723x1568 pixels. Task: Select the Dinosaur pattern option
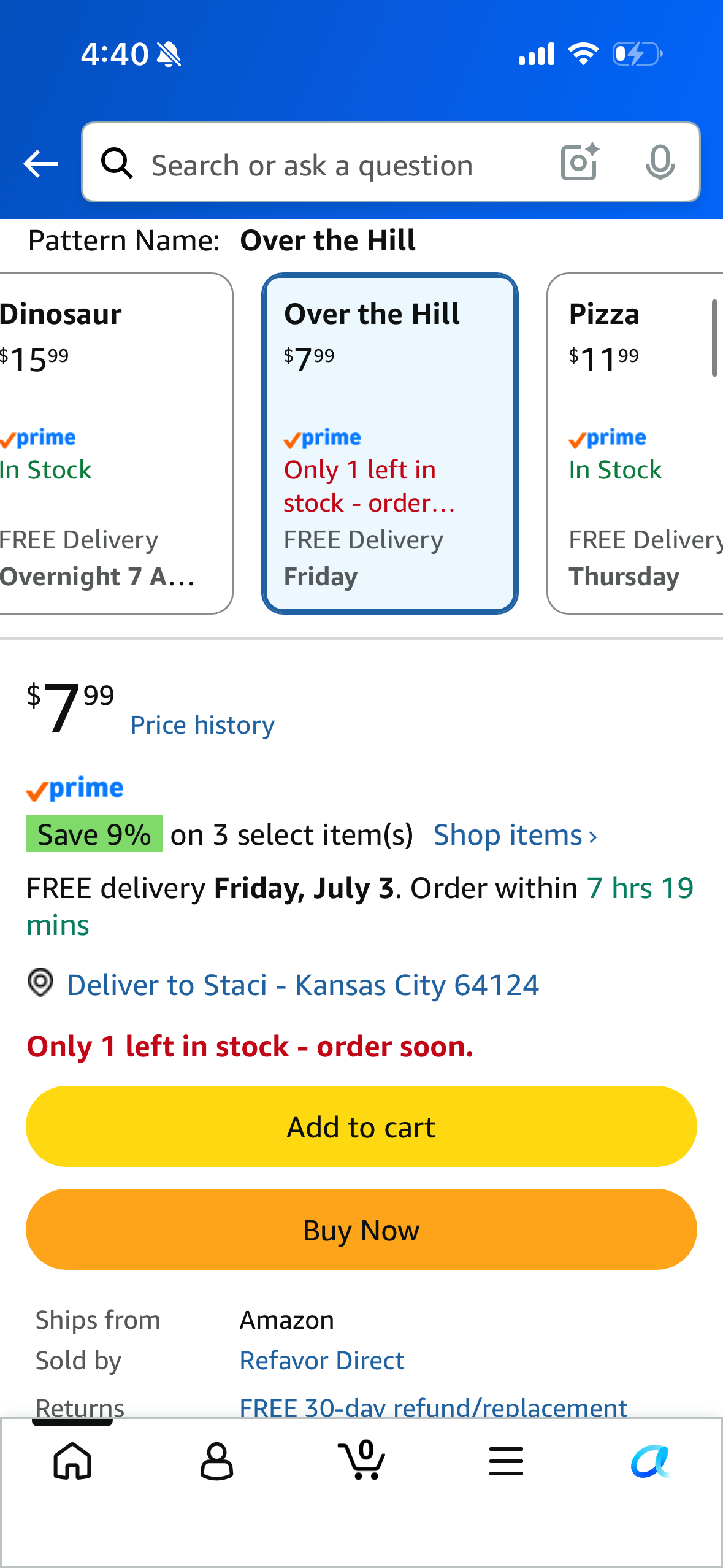coord(116,444)
